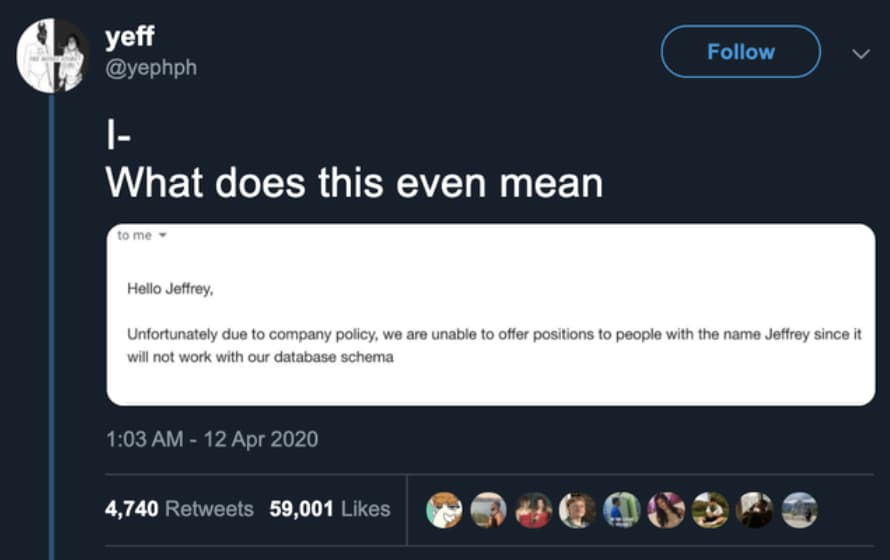View the 4,740 Retweets list
The height and width of the screenshot is (560, 890).
pos(179,508)
